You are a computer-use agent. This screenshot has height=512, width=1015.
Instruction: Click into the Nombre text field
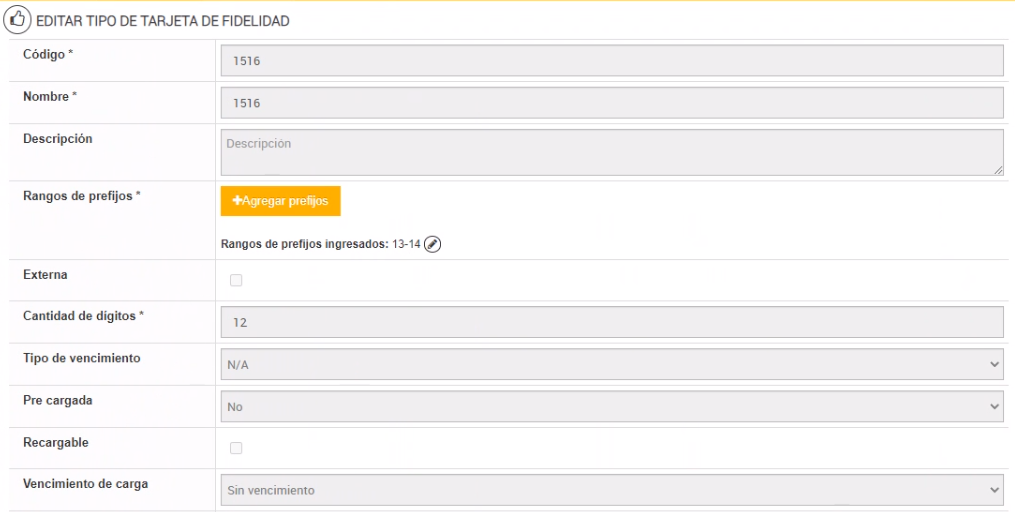(x=611, y=103)
